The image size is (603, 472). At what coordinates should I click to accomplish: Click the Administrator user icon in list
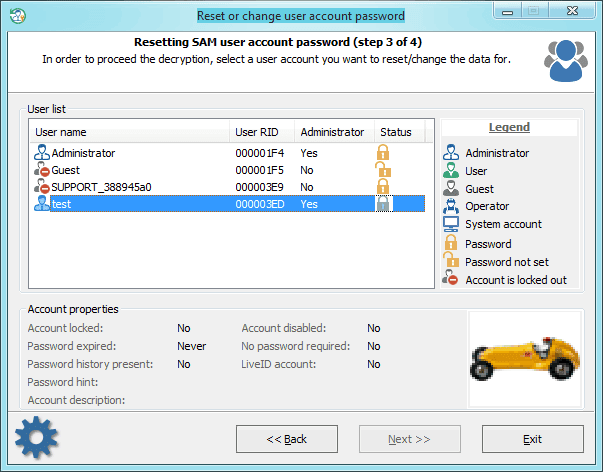(x=42, y=153)
